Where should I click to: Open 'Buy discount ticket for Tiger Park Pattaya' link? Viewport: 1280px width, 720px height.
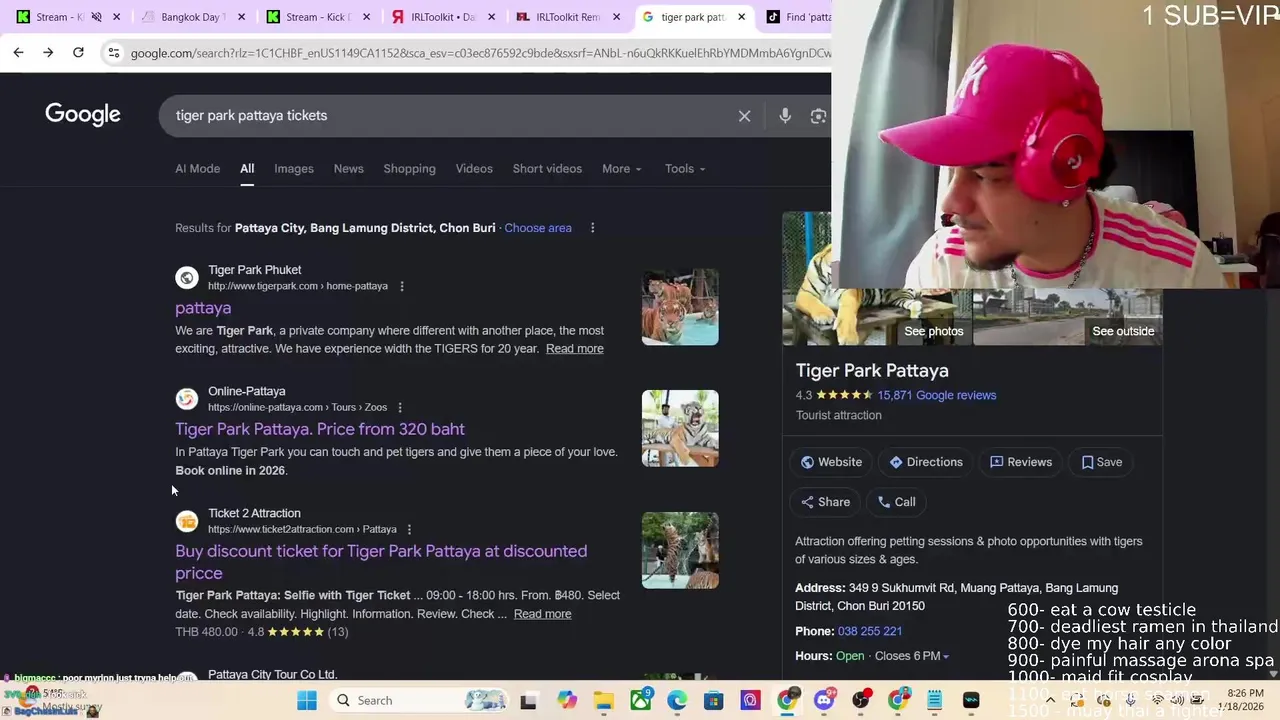[x=381, y=562]
